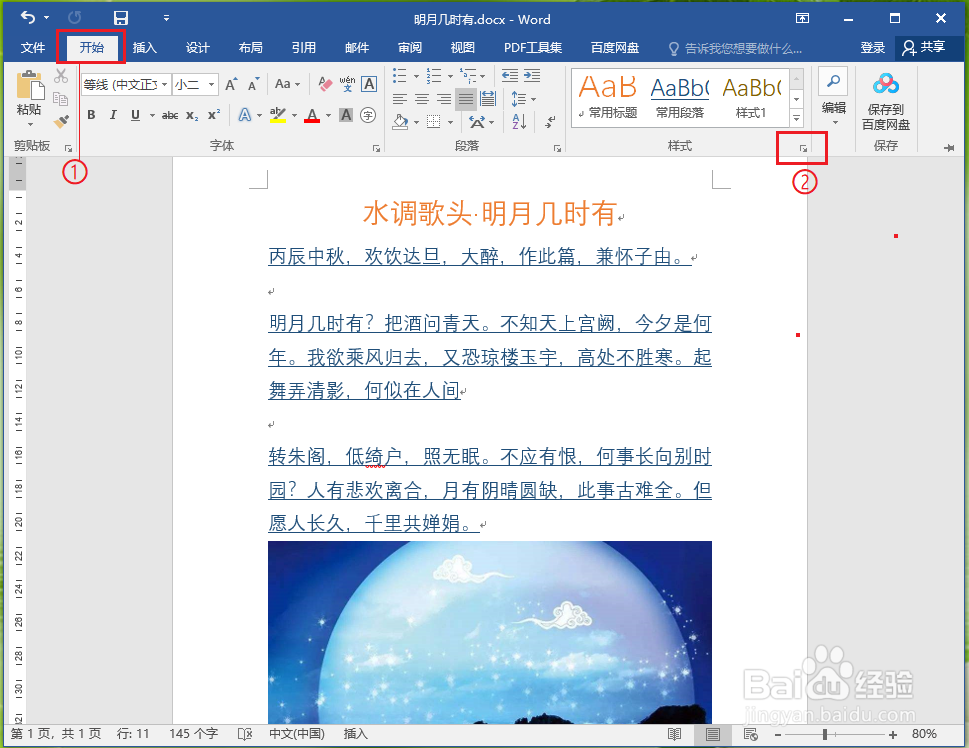Screen dimensions: 969x748
Task: Apply yellow text highlight color
Action: (279, 116)
